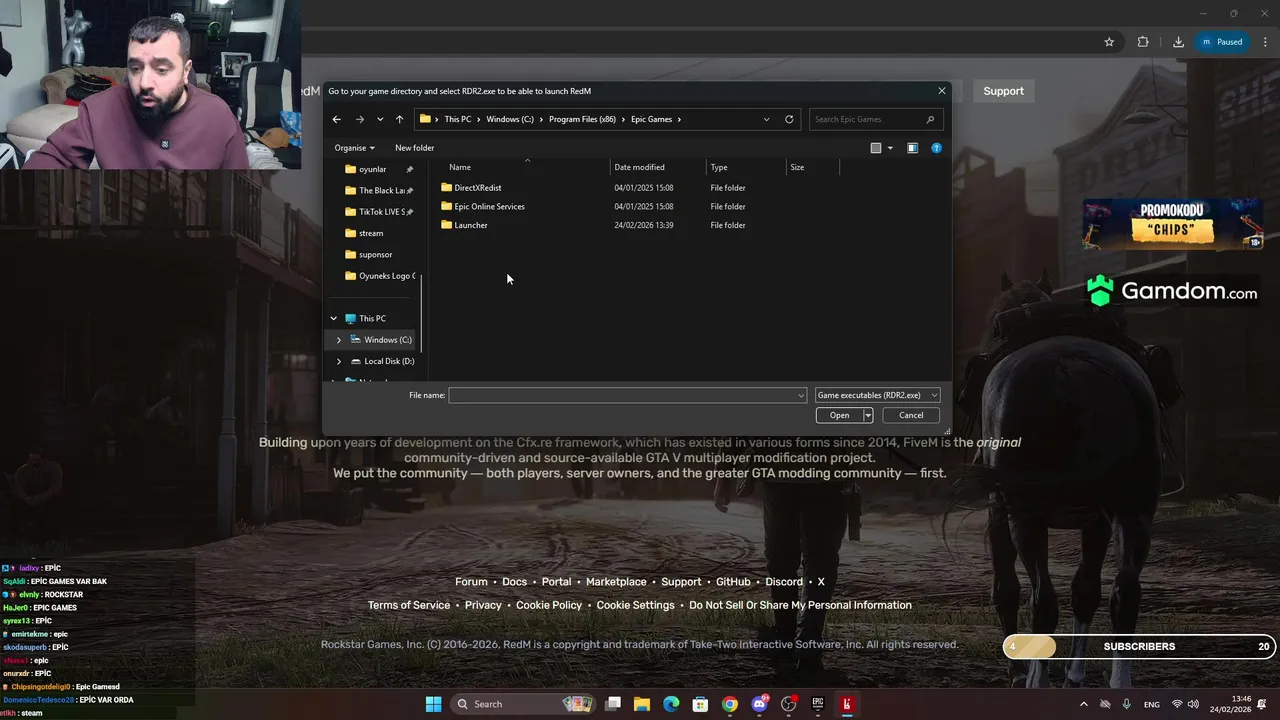The width and height of the screenshot is (1280, 720).
Task: Open the GitHub footer link
Action: click(733, 582)
